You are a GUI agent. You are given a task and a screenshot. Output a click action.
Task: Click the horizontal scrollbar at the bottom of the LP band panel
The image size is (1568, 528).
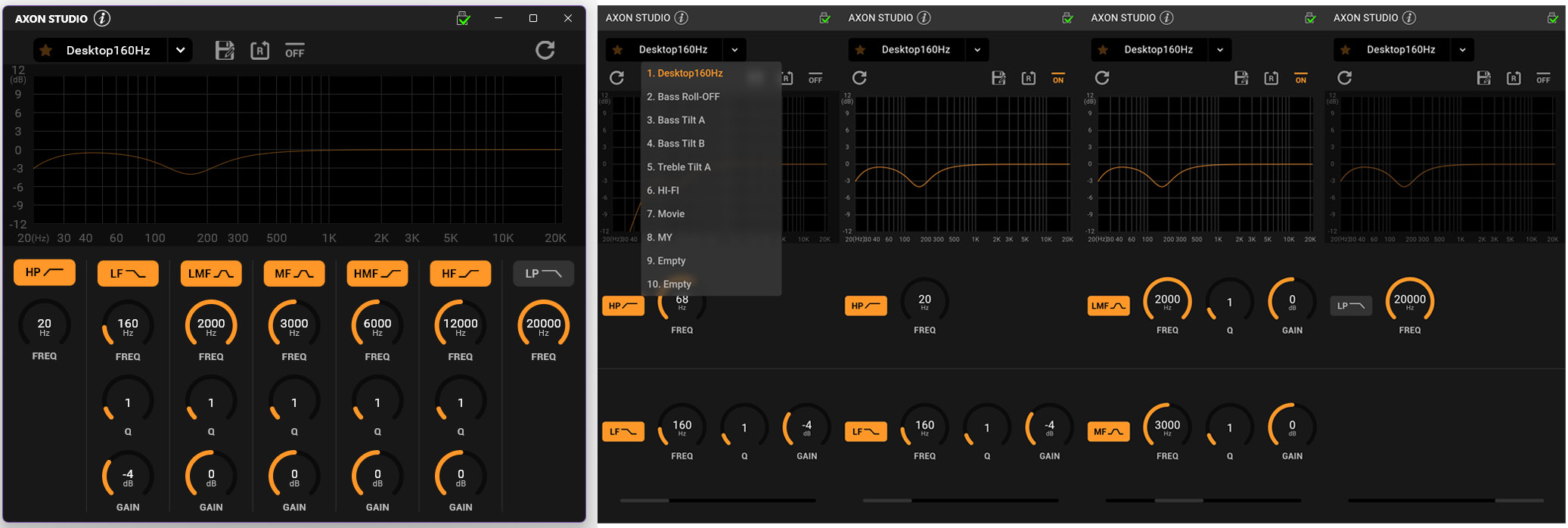click(1445, 500)
